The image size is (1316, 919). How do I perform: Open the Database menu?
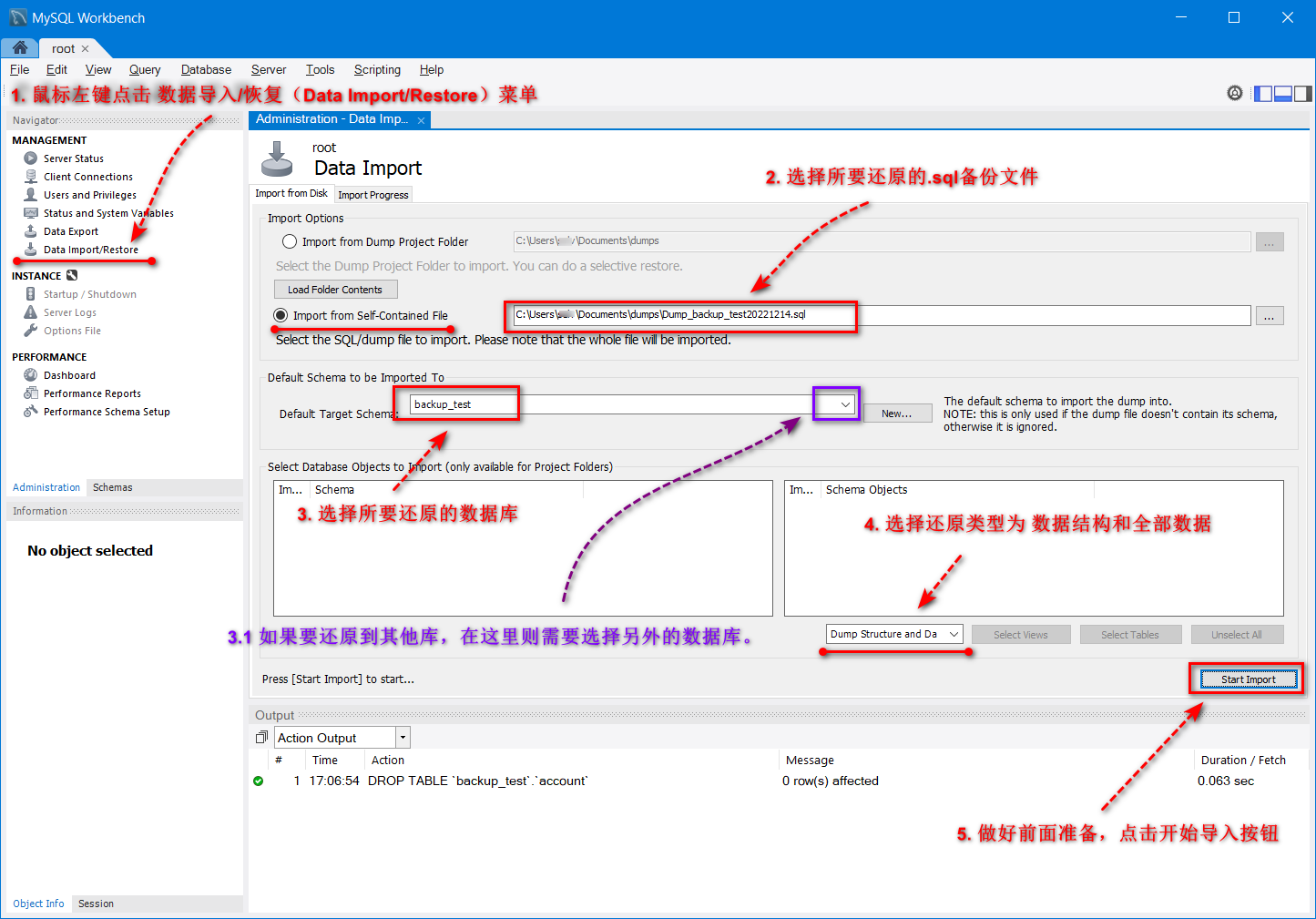(206, 69)
